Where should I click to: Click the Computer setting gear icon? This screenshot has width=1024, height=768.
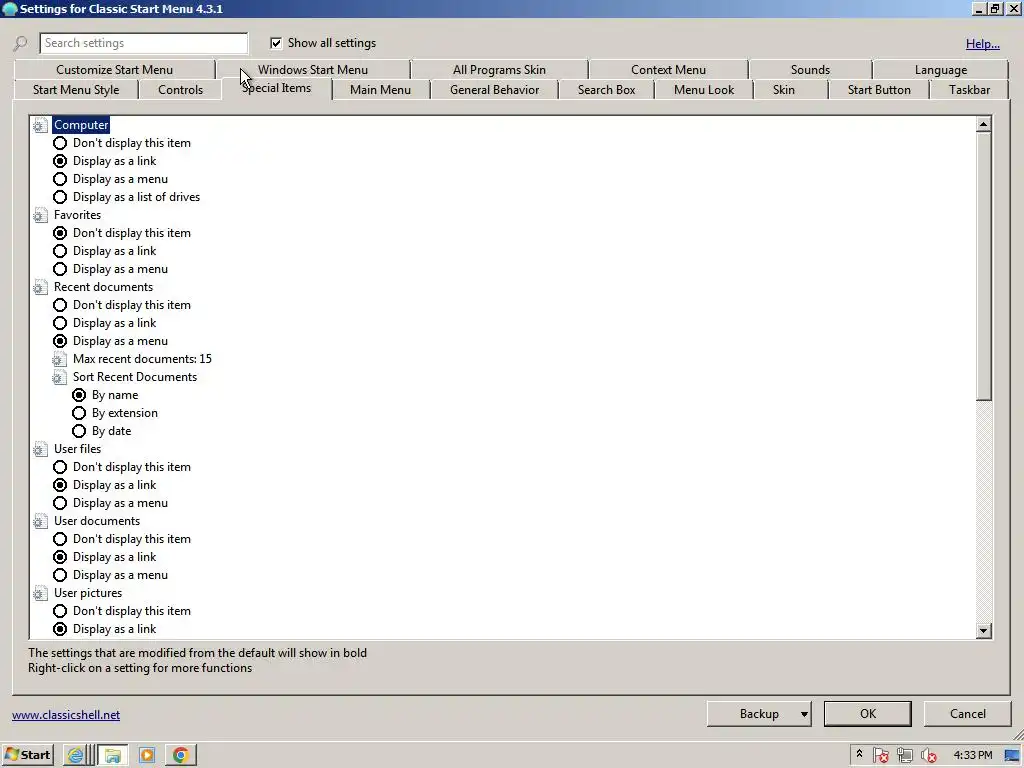pyautogui.click(x=40, y=125)
